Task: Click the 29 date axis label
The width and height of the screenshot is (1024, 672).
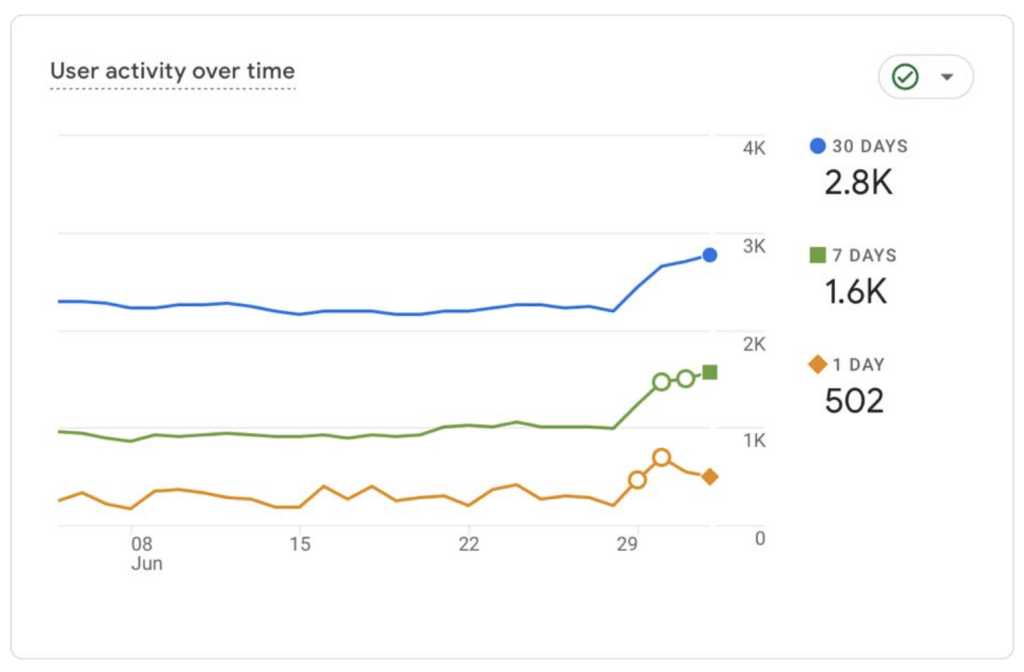Action: (628, 544)
